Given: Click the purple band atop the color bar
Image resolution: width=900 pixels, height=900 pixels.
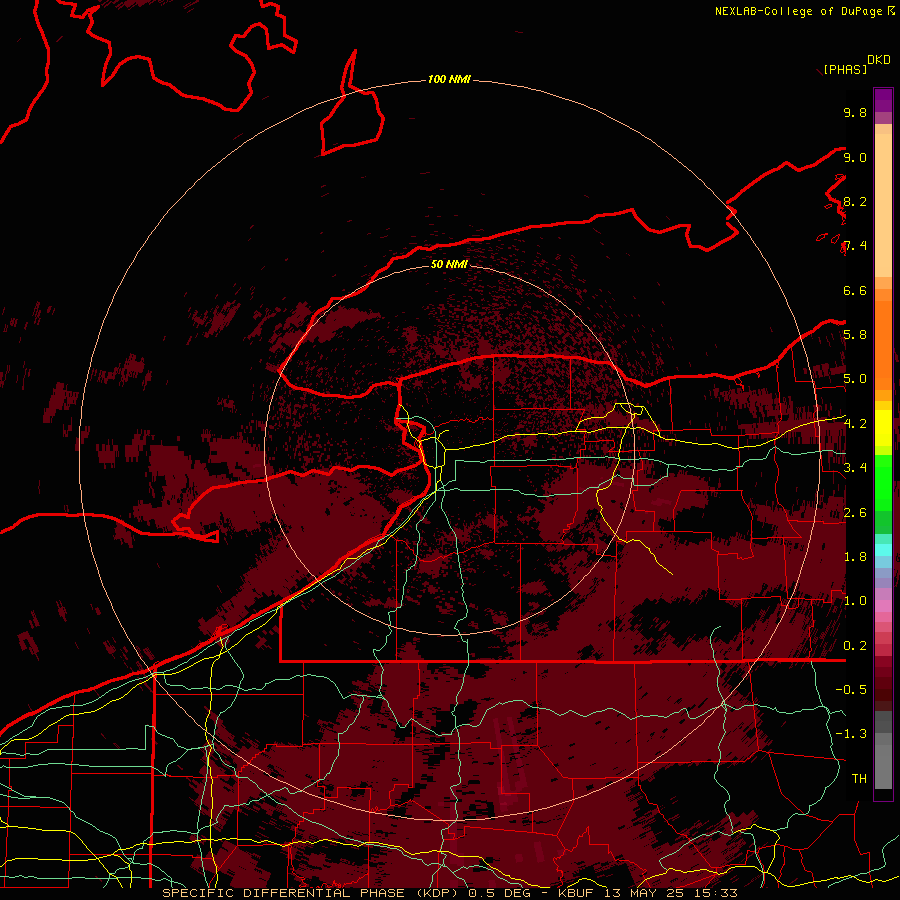Looking at the screenshot, I should pos(883,100).
